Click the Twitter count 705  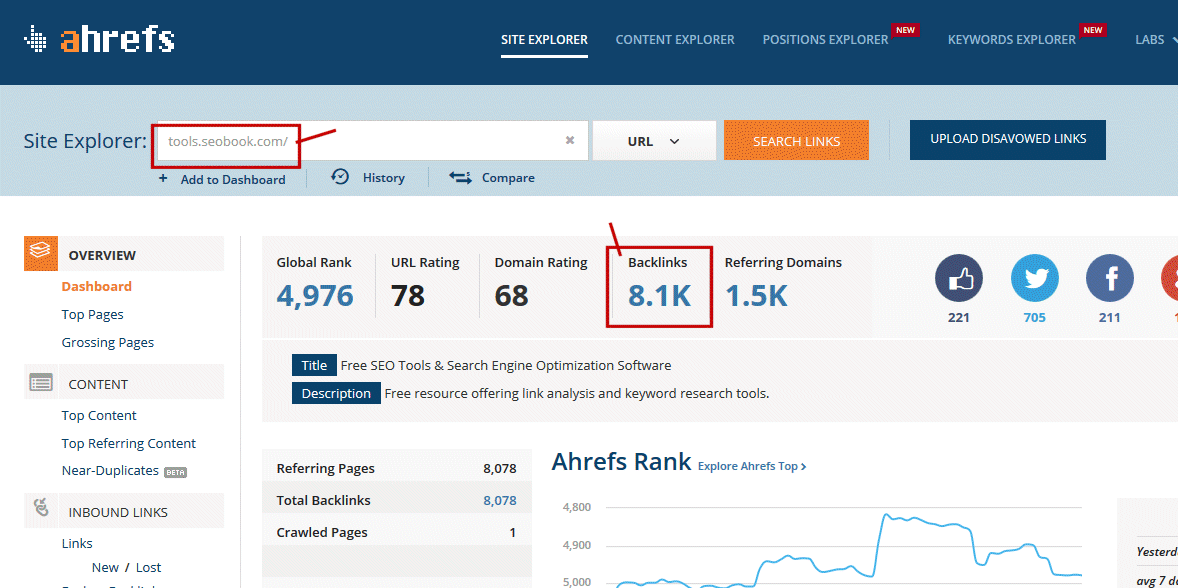tap(1035, 318)
